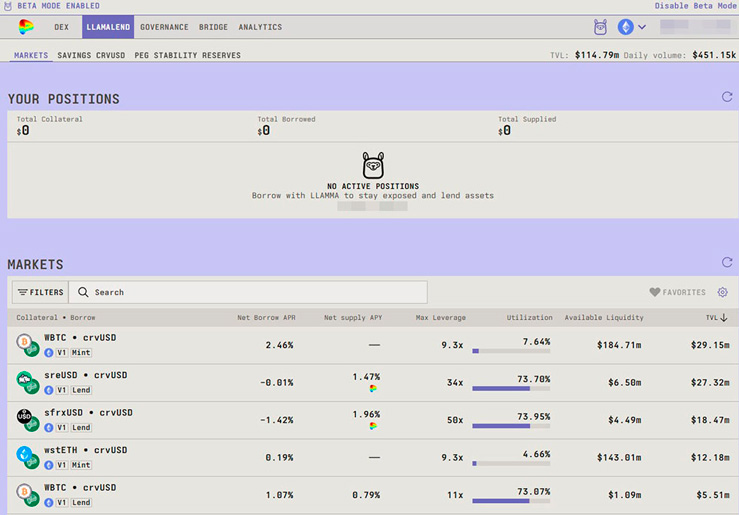Click the -1.42% borrow APR value
Viewport: 739px width, 515px height.
pyautogui.click(x=277, y=420)
